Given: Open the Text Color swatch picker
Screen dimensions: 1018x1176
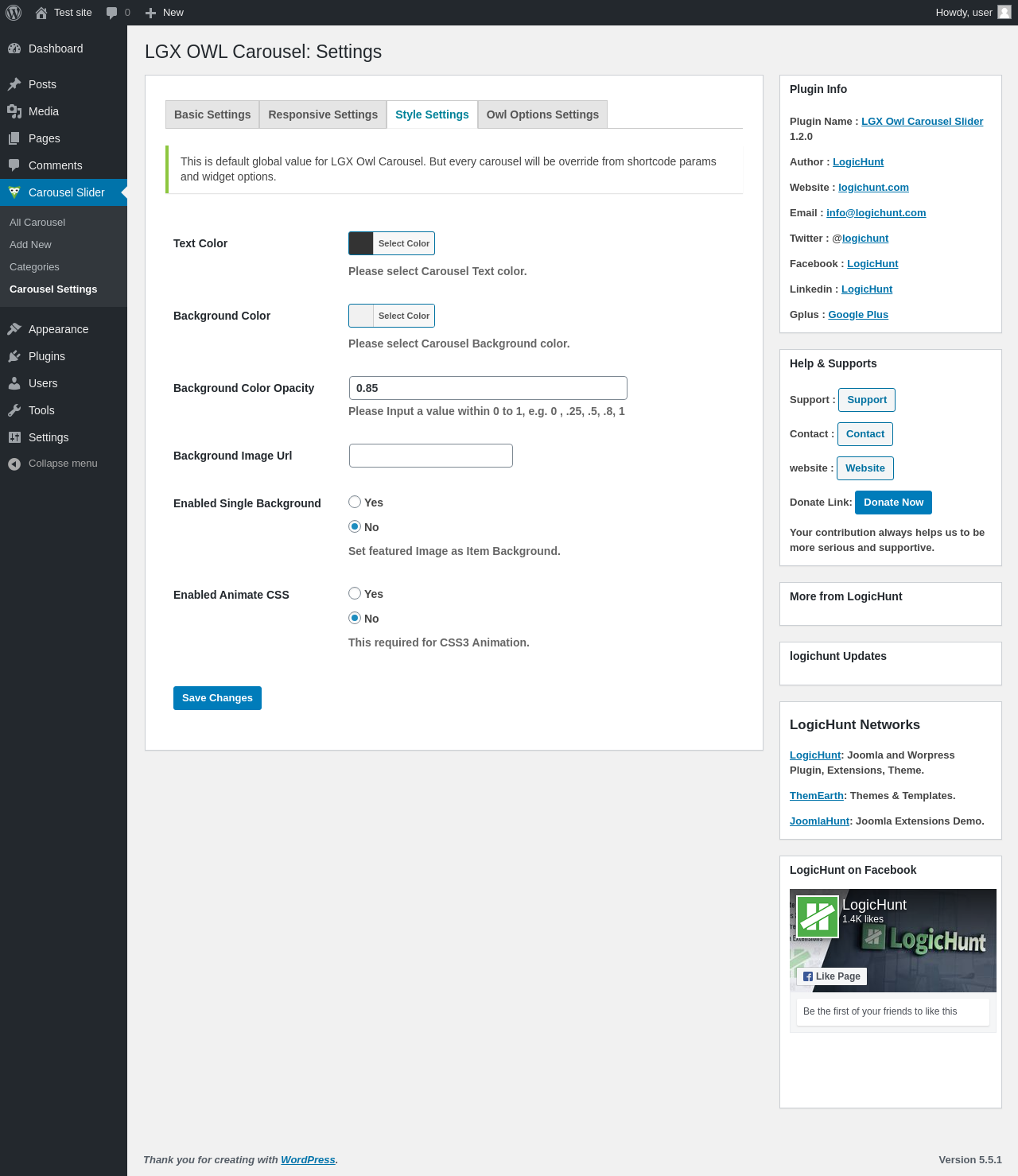Looking at the screenshot, I should (391, 243).
